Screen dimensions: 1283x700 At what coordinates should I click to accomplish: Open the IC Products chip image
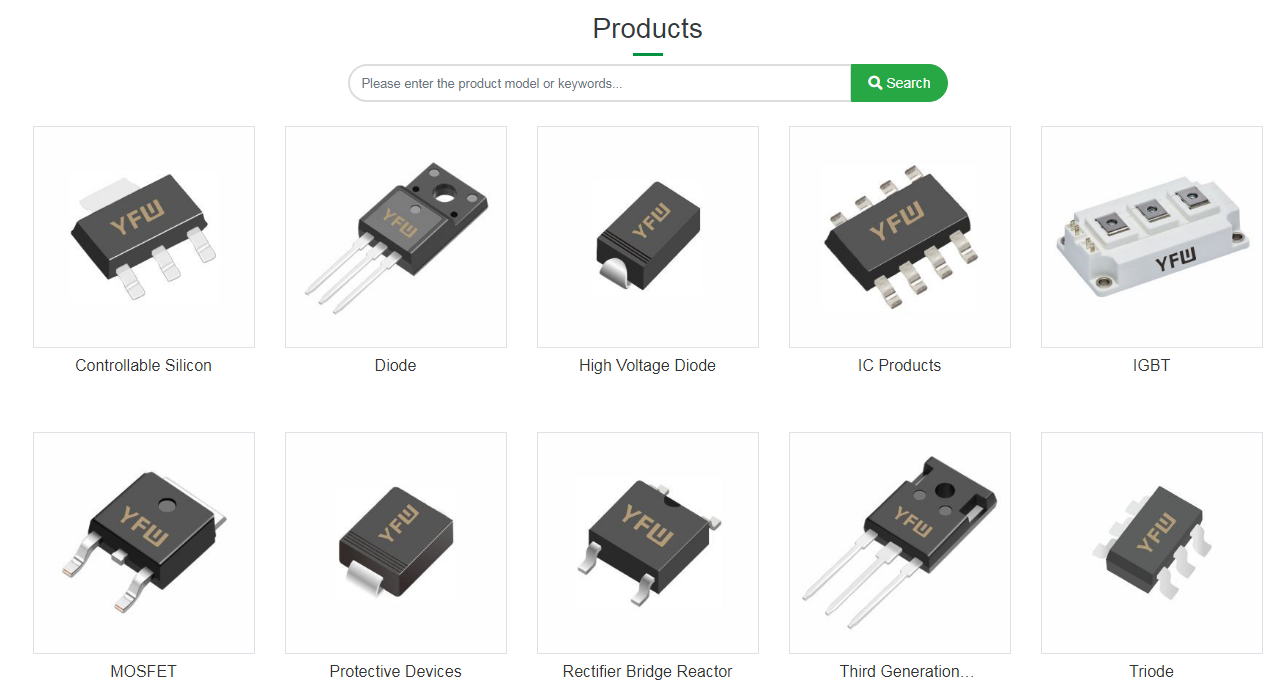point(900,237)
